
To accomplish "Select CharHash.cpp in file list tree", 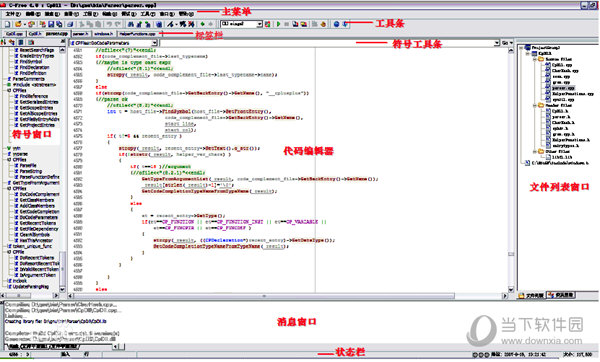I will (x=565, y=71).
